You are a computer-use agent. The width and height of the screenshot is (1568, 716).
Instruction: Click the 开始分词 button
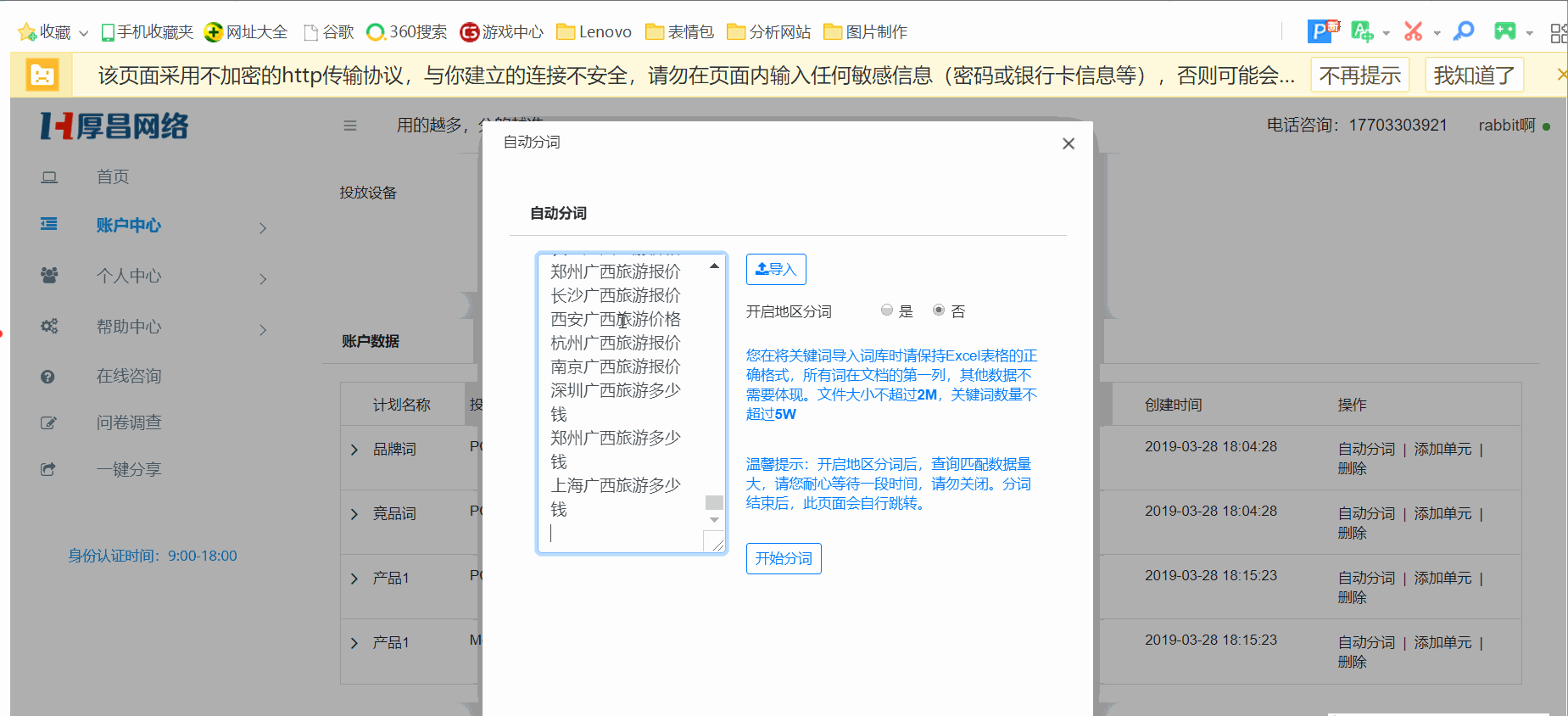coord(784,559)
